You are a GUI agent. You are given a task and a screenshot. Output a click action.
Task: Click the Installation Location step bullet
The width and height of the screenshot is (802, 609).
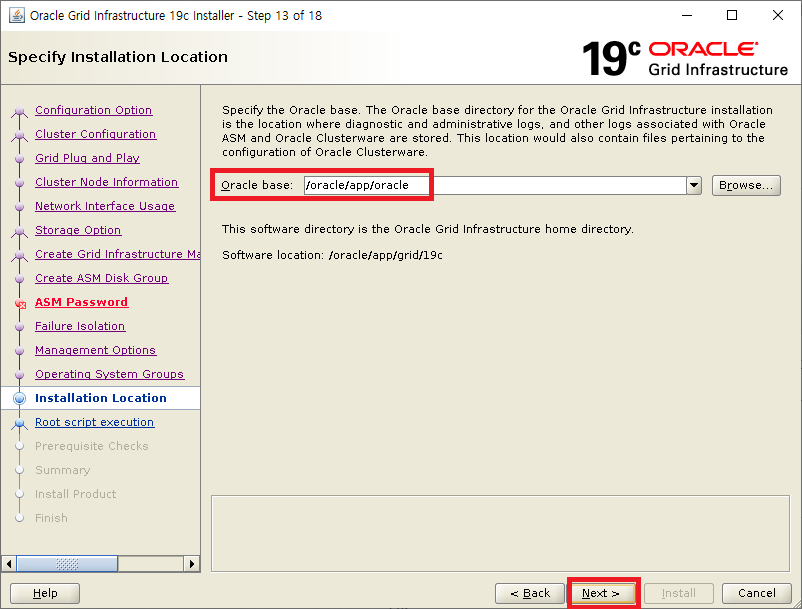19,398
